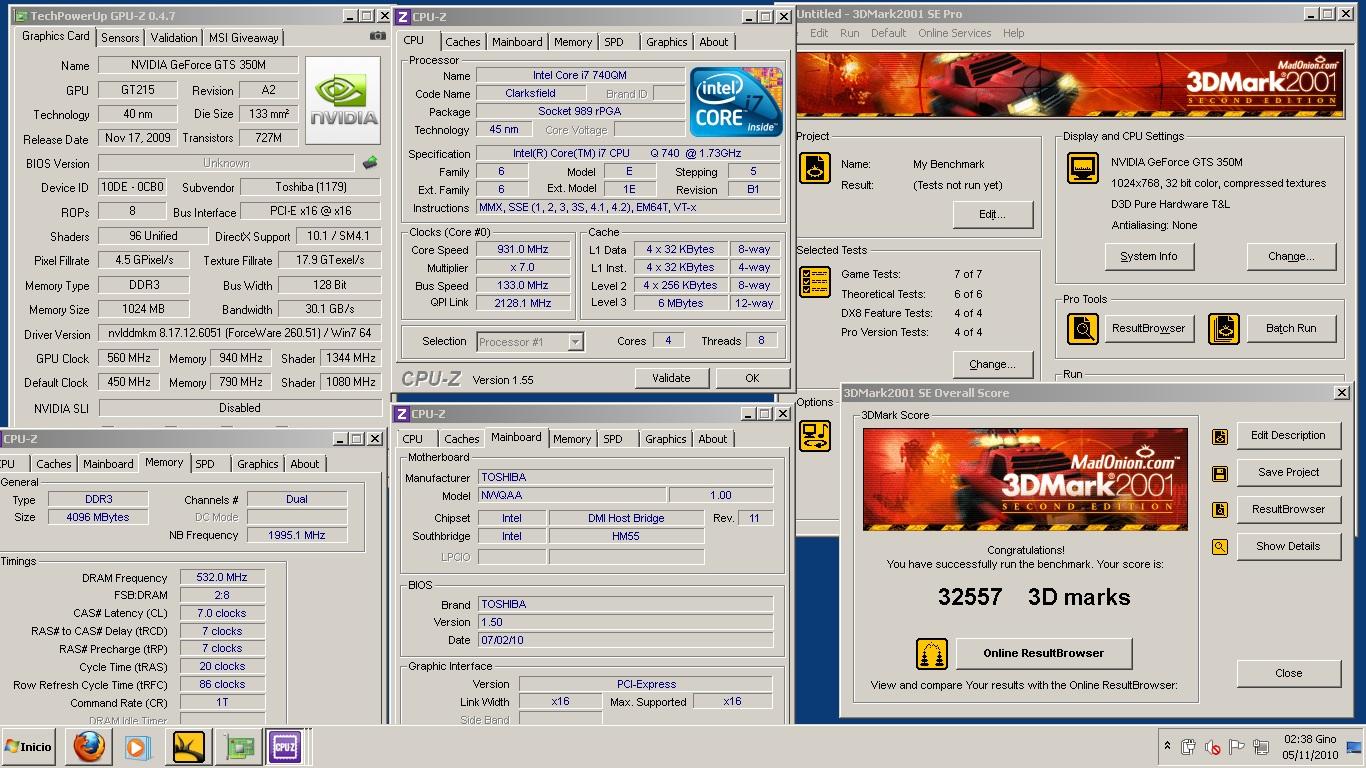Click the Batch Run button

[1291, 328]
